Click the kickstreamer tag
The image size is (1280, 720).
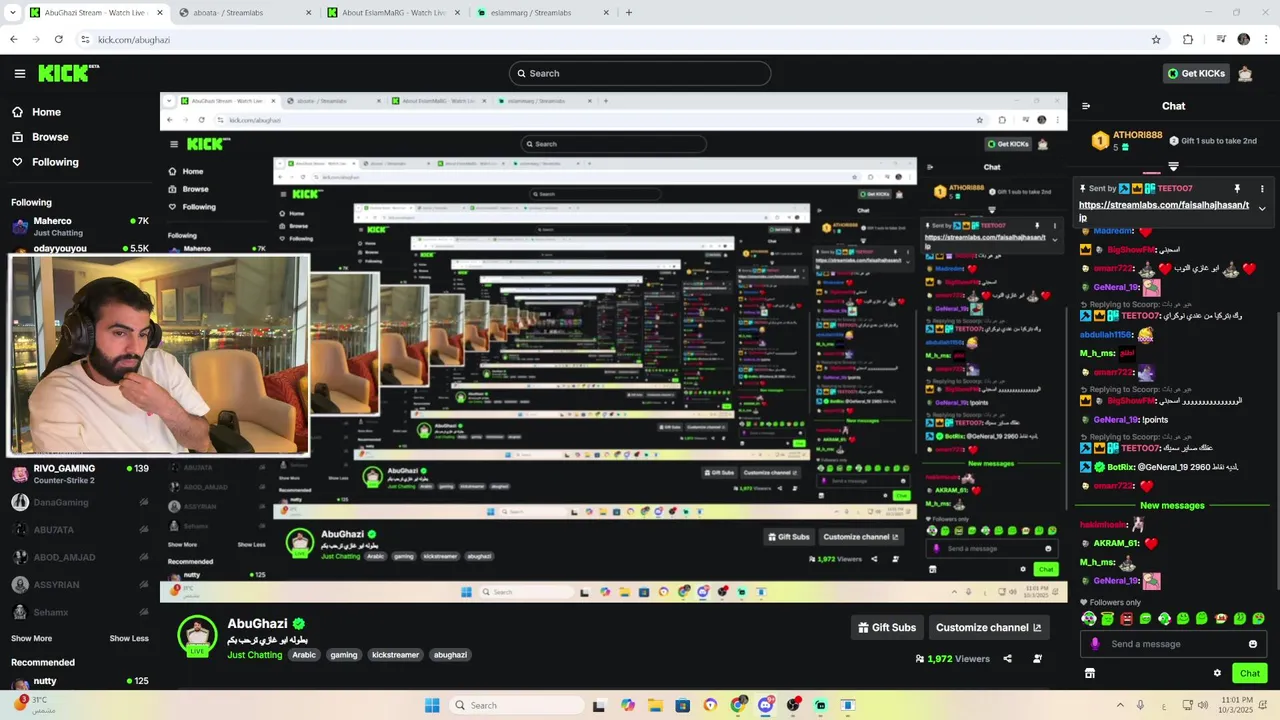pos(396,655)
